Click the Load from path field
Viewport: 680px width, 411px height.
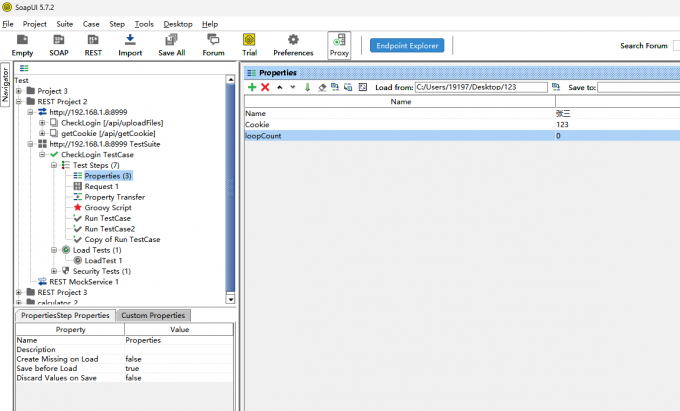tap(481, 87)
